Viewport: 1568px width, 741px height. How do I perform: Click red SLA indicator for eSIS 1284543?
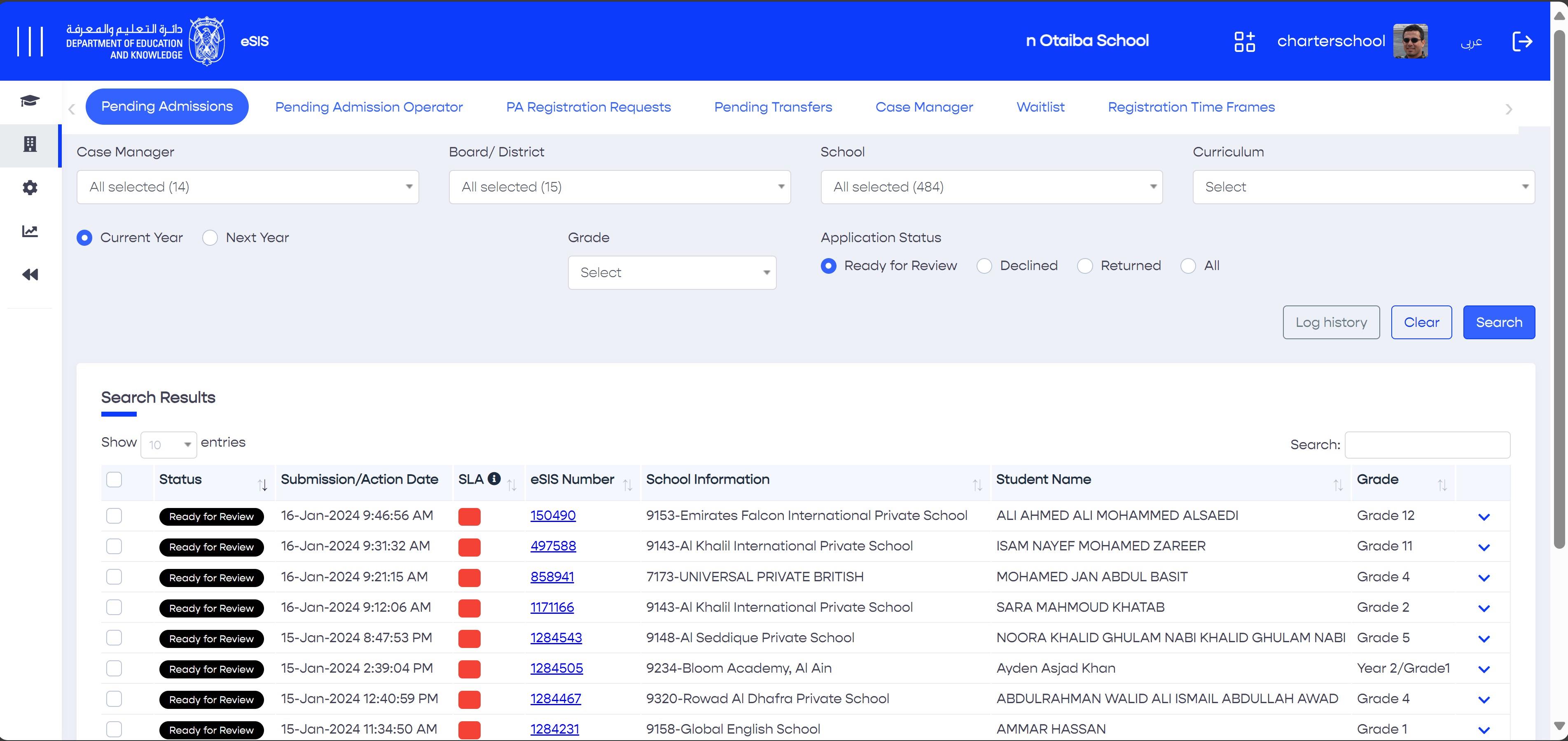(x=469, y=638)
